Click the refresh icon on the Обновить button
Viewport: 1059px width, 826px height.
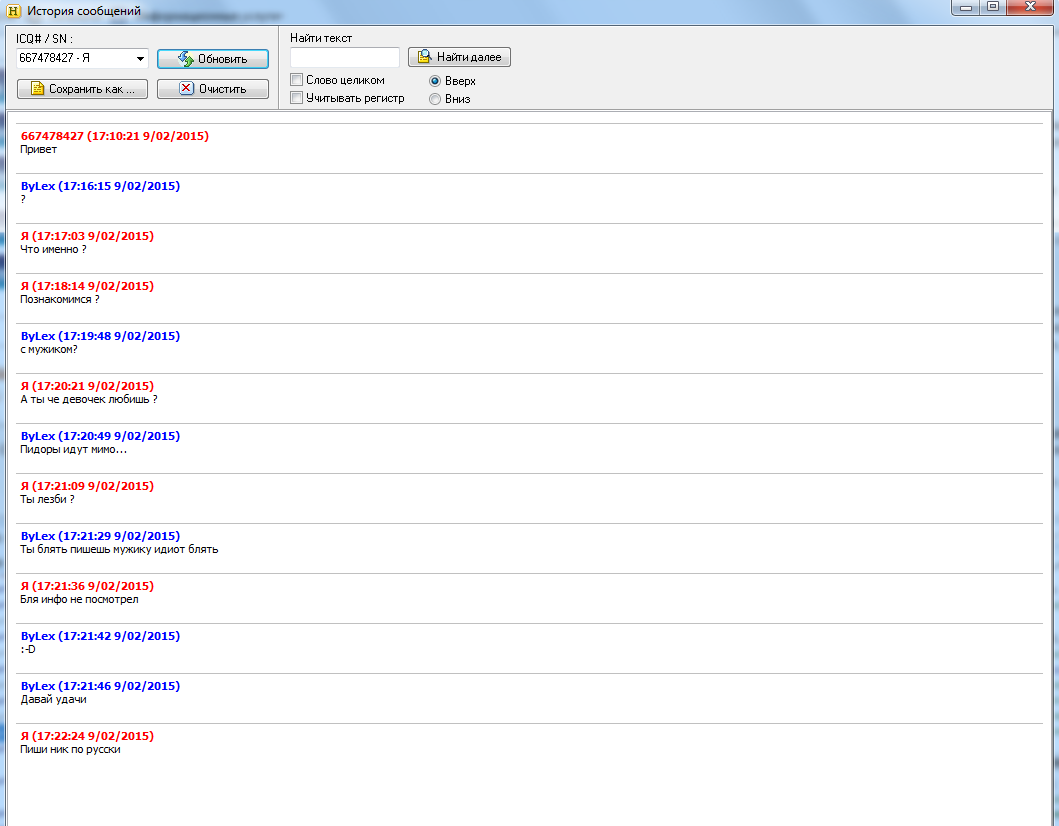pos(185,59)
